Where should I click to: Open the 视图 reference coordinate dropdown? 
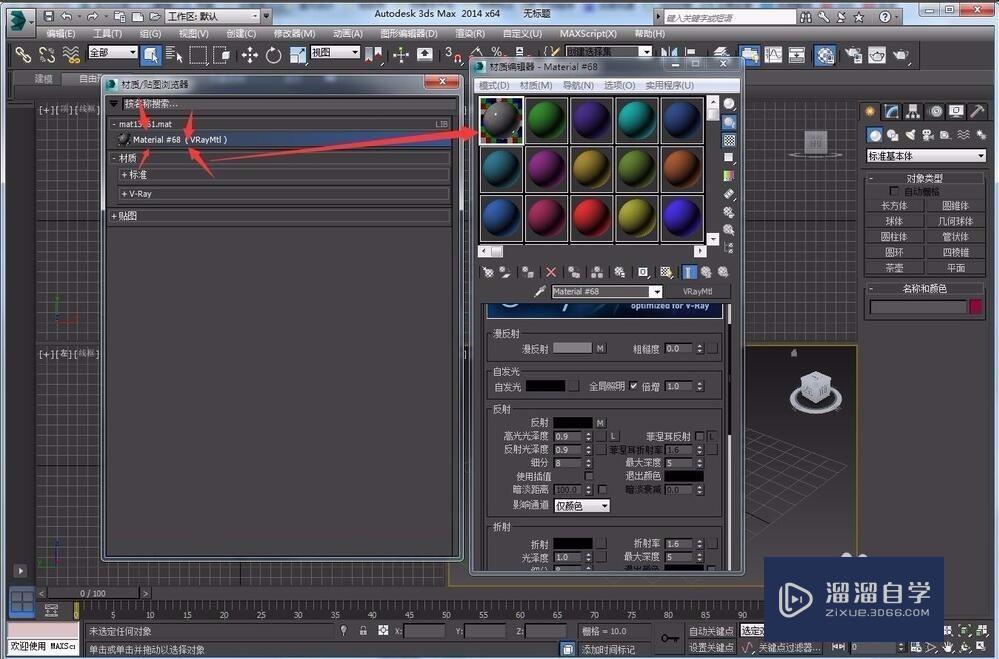(335, 52)
